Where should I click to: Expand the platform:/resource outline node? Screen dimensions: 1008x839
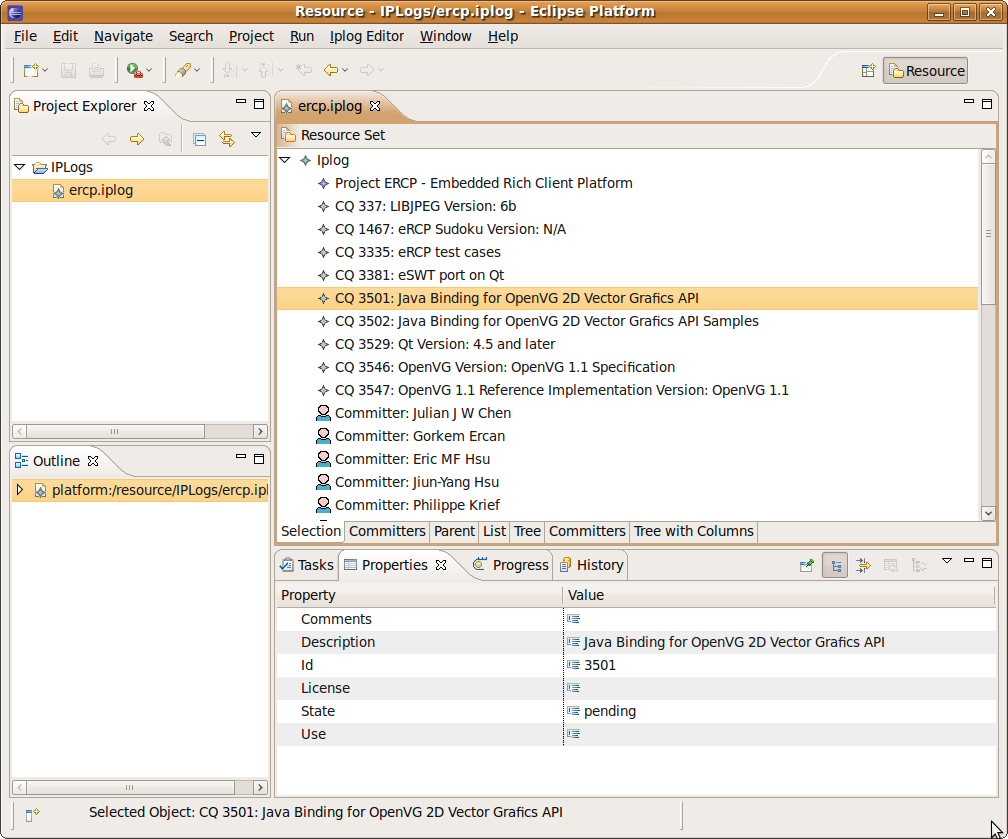pyautogui.click(x=20, y=490)
